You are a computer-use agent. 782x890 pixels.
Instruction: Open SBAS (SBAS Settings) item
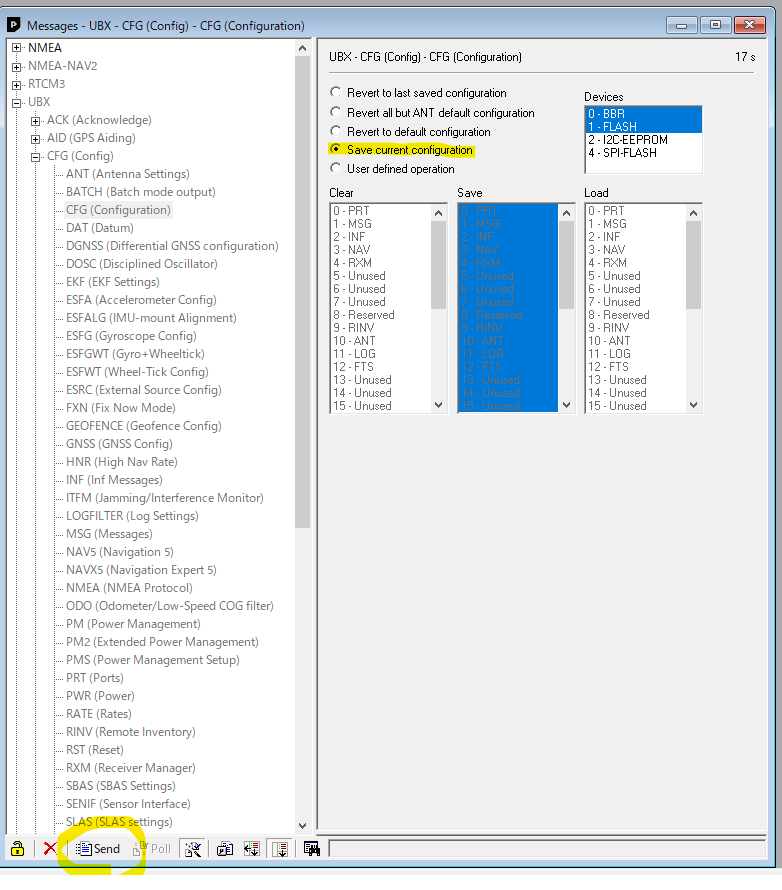click(x=121, y=786)
